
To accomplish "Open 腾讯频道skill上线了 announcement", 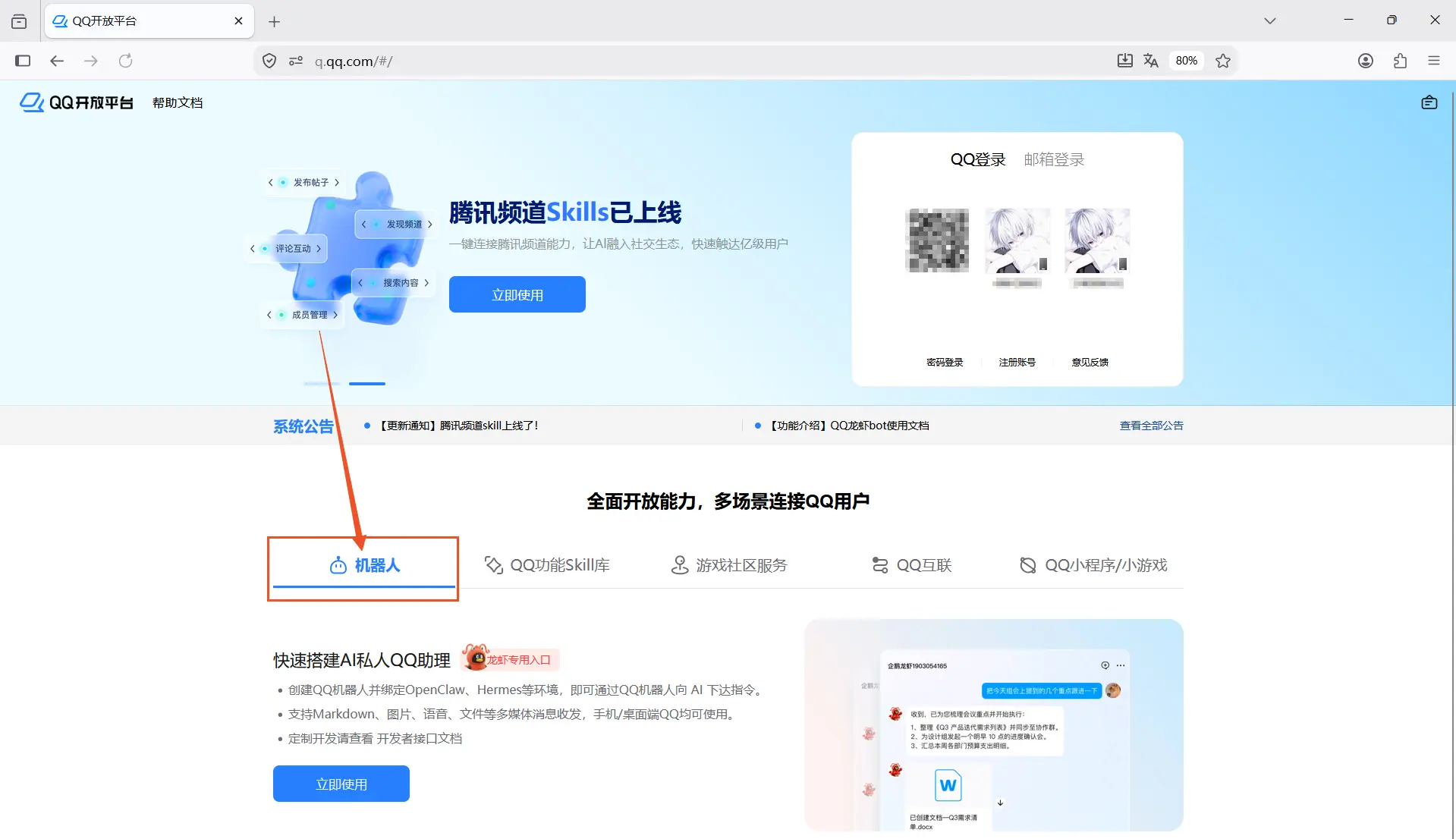I will [x=459, y=426].
